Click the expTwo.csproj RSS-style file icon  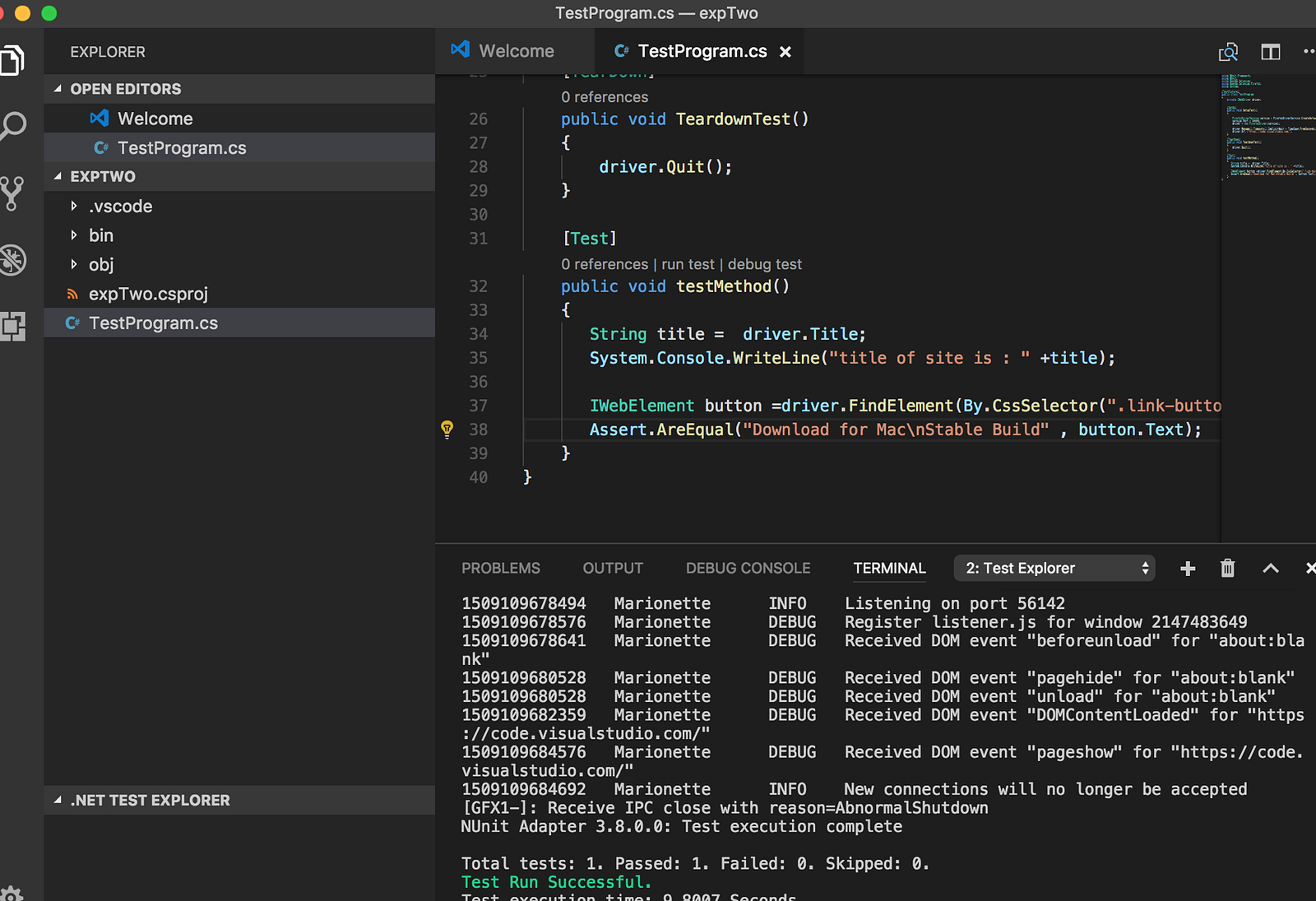[72, 294]
